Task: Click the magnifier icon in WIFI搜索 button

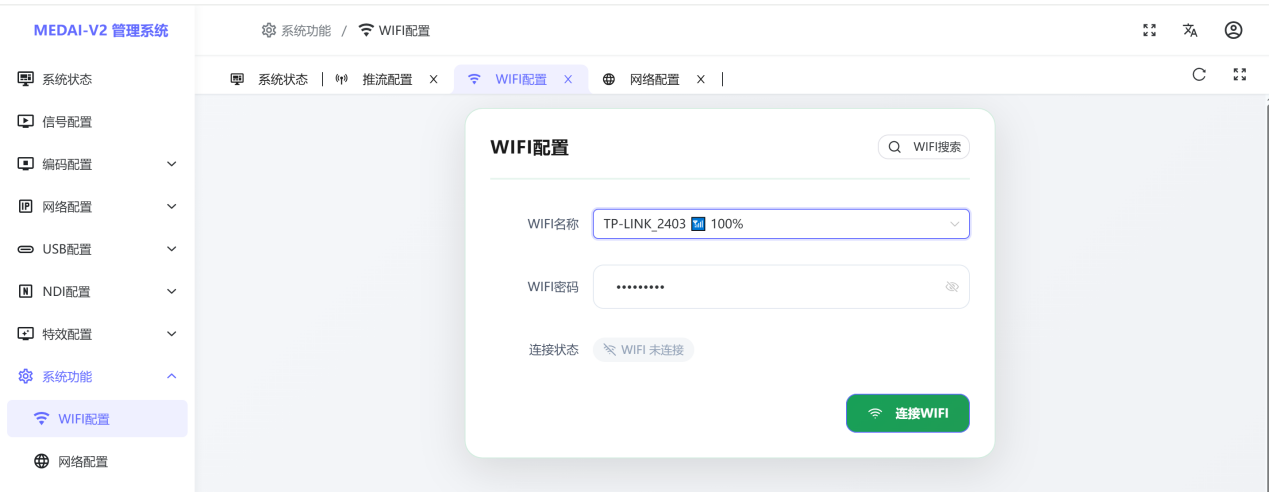Action: point(895,147)
